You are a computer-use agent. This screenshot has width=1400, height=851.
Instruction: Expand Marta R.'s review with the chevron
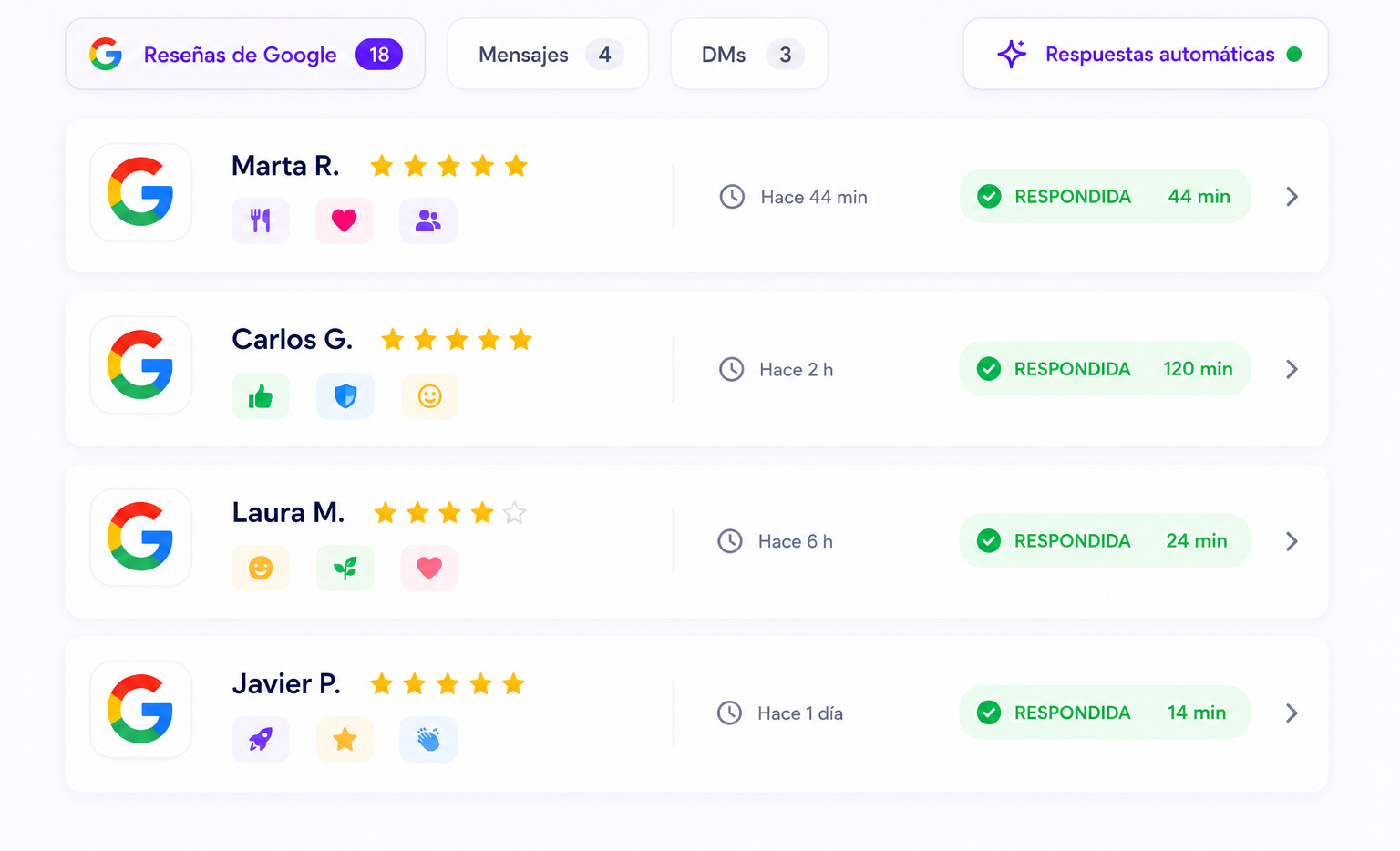coord(1292,196)
